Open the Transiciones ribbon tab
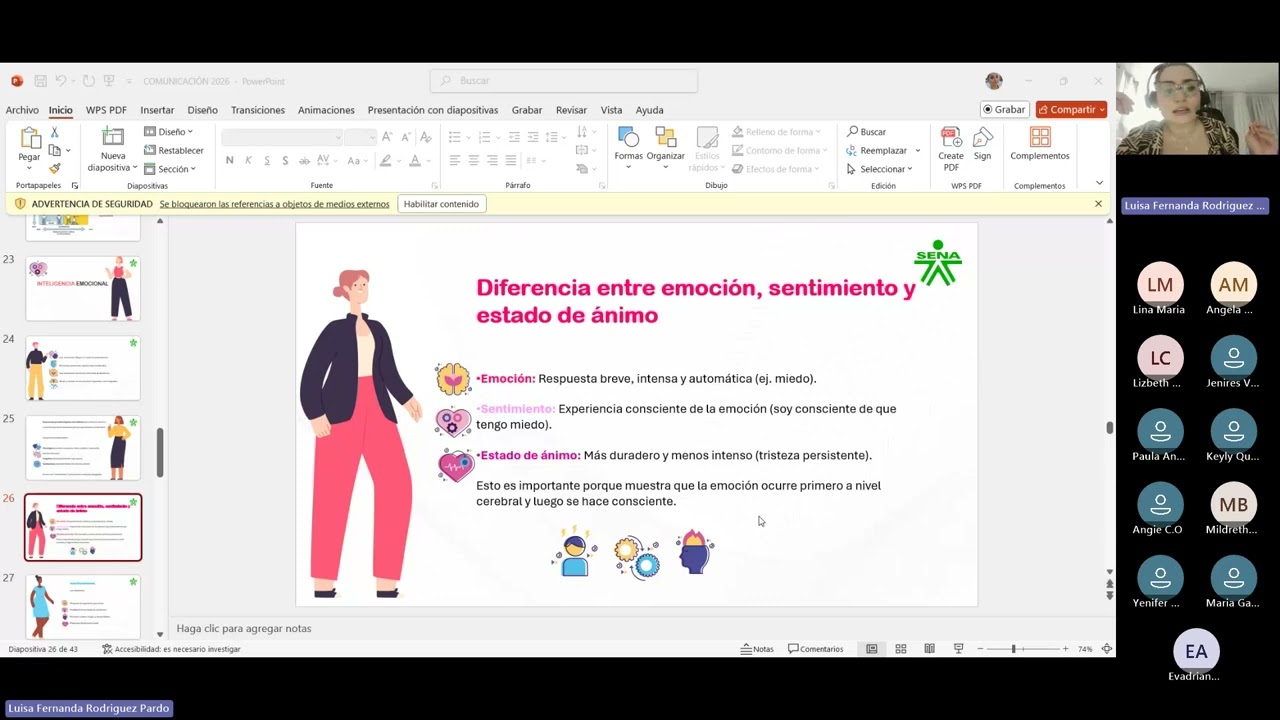The height and width of the screenshot is (720, 1280). [258, 110]
